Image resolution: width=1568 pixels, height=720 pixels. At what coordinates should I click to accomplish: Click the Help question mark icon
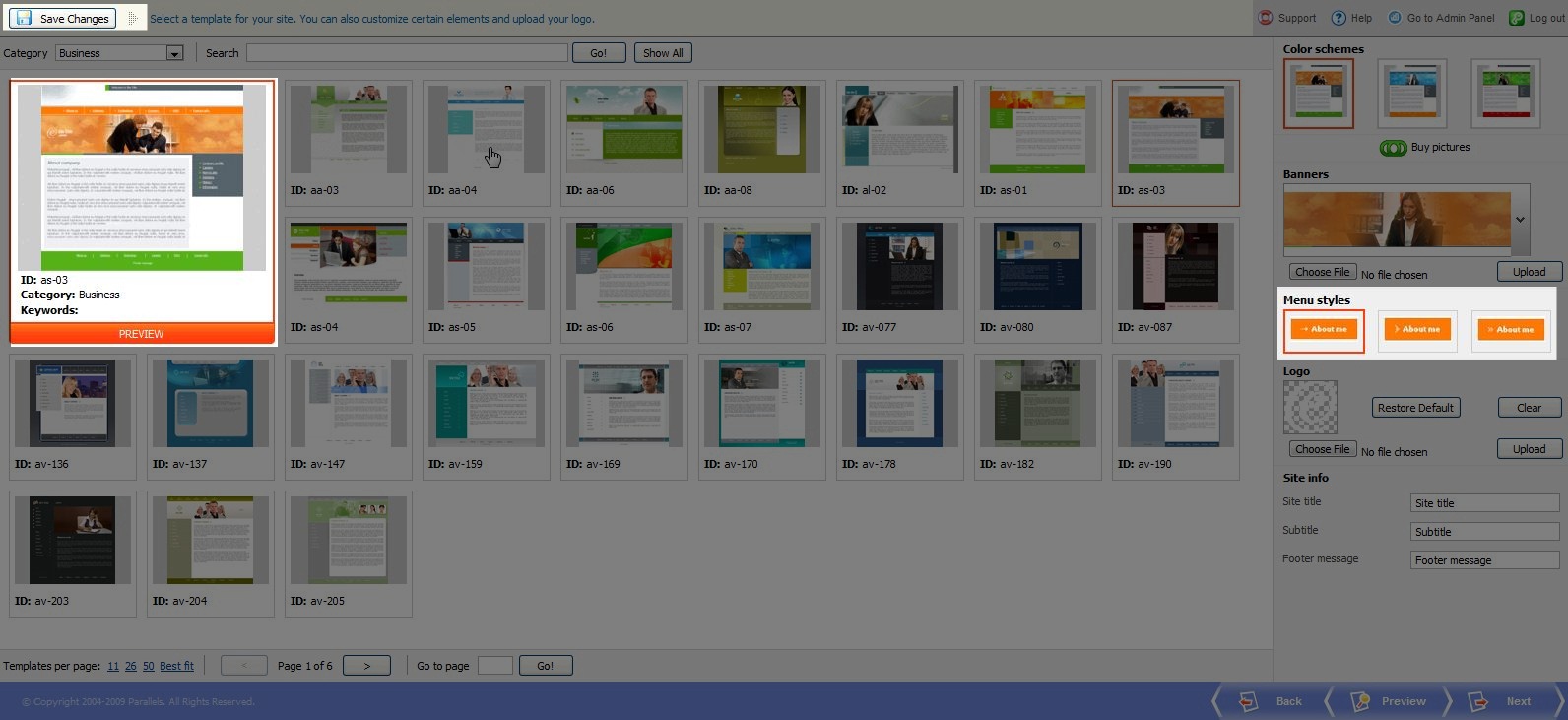1339,18
